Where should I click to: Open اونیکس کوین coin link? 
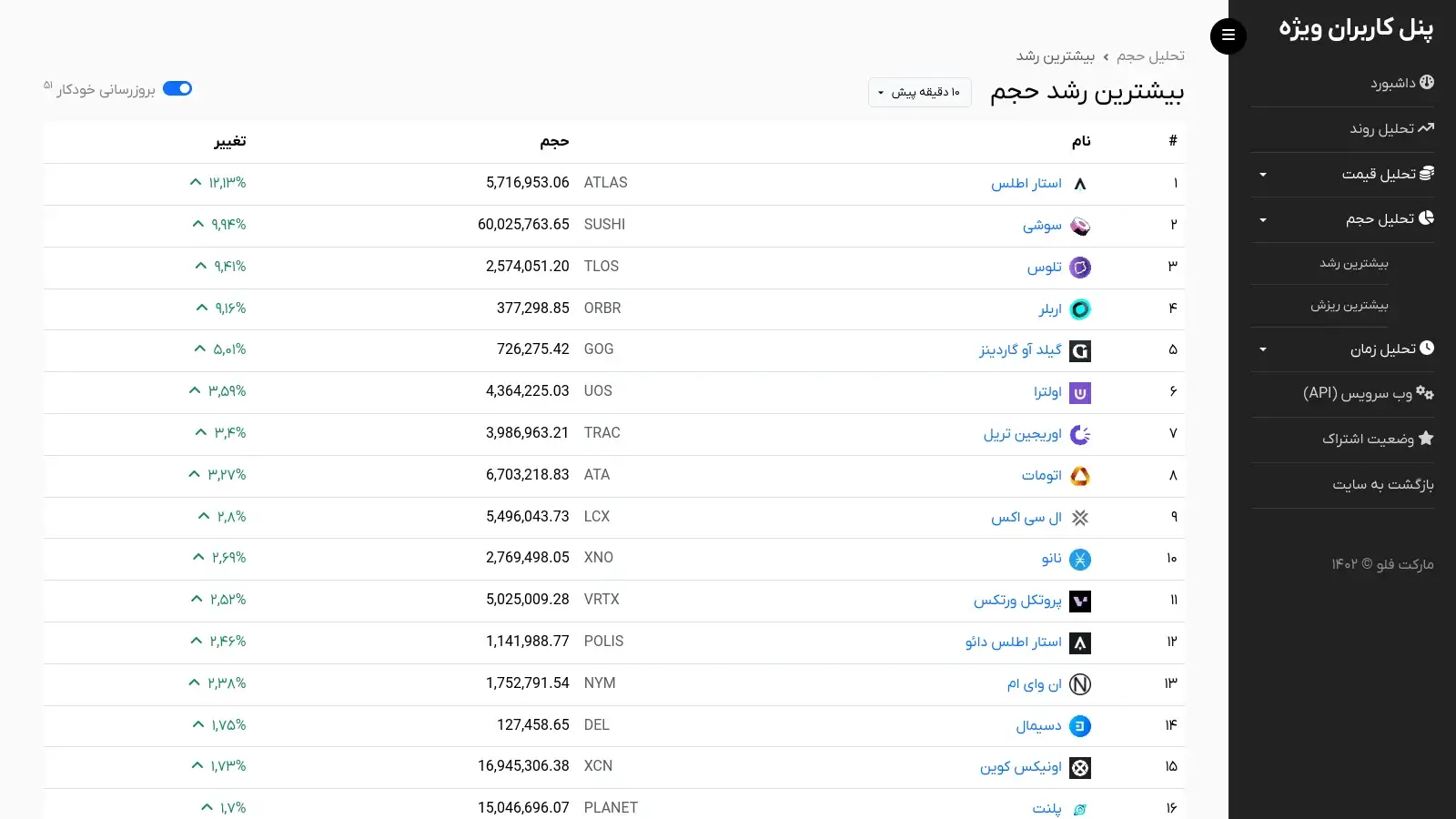(x=1021, y=767)
